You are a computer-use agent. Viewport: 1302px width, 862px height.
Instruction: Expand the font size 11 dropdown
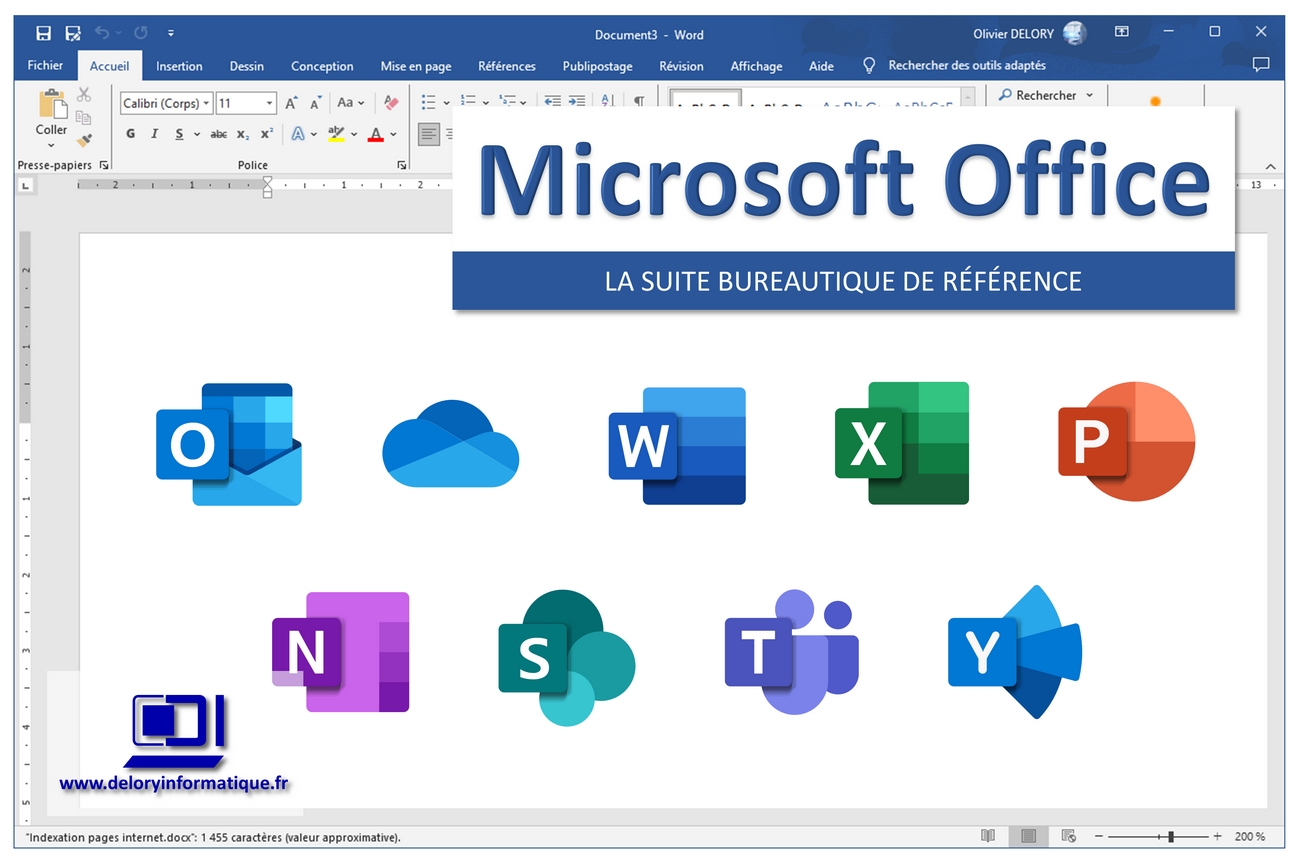pyautogui.click(x=270, y=103)
